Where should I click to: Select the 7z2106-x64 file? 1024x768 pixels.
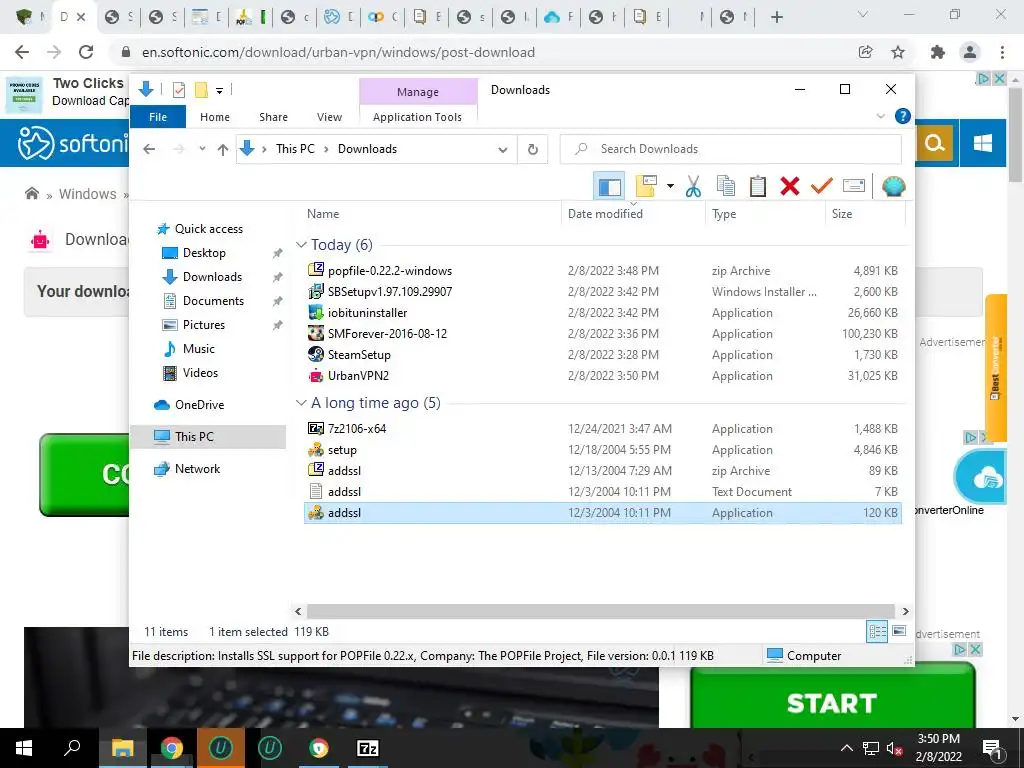603,428
